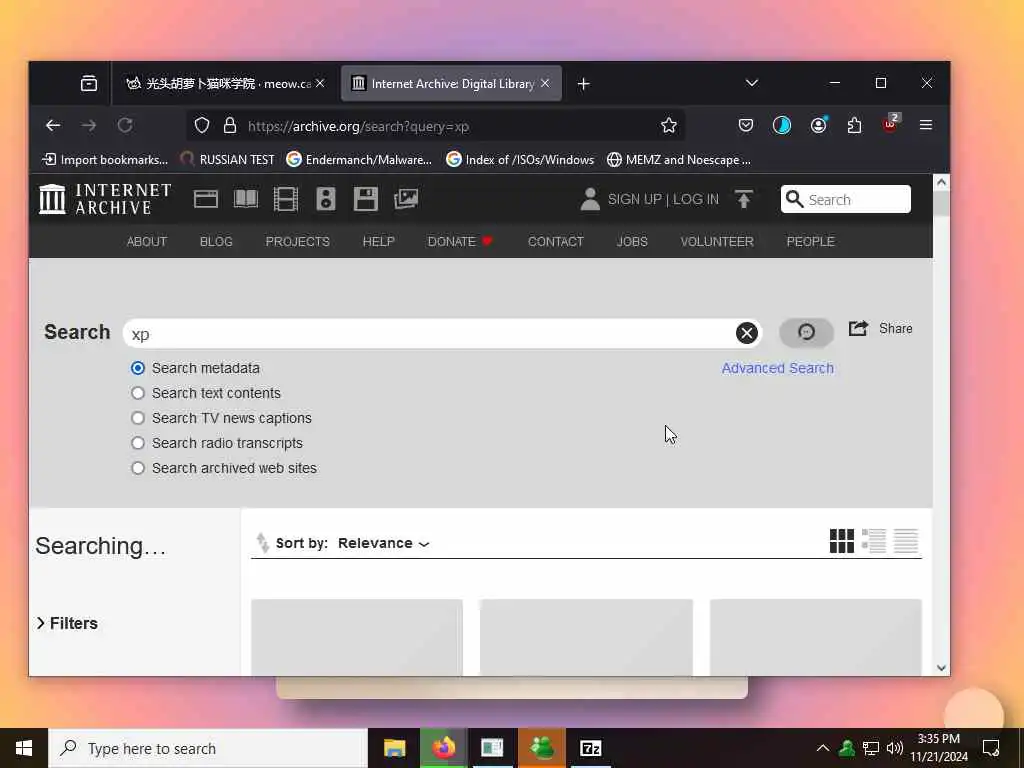Select Search metadata option

[x=138, y=368]
